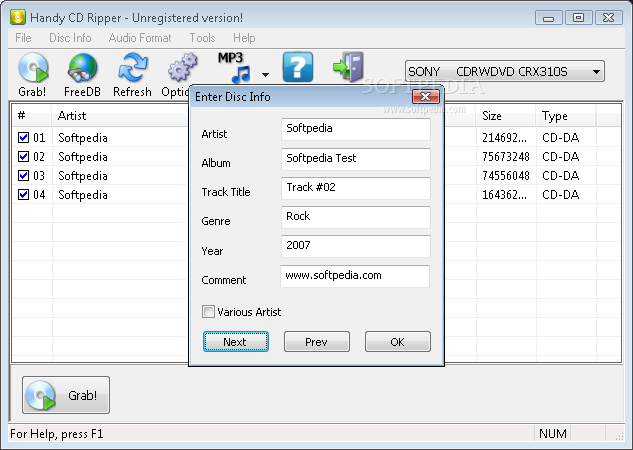
Task: Open the Audio Format menu
Action: tap(140, 38)
